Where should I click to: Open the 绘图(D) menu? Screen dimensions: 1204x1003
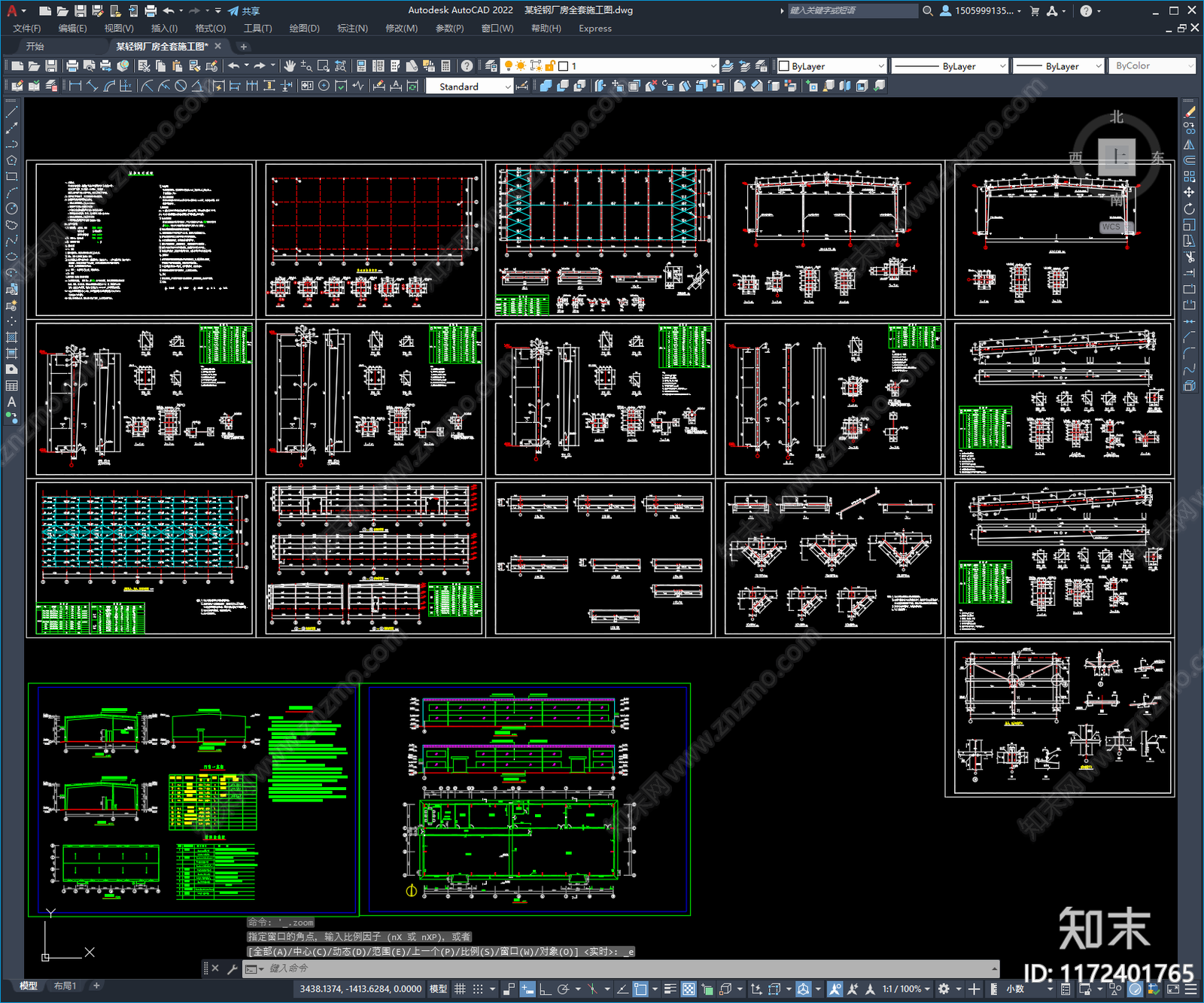point(304,29)
